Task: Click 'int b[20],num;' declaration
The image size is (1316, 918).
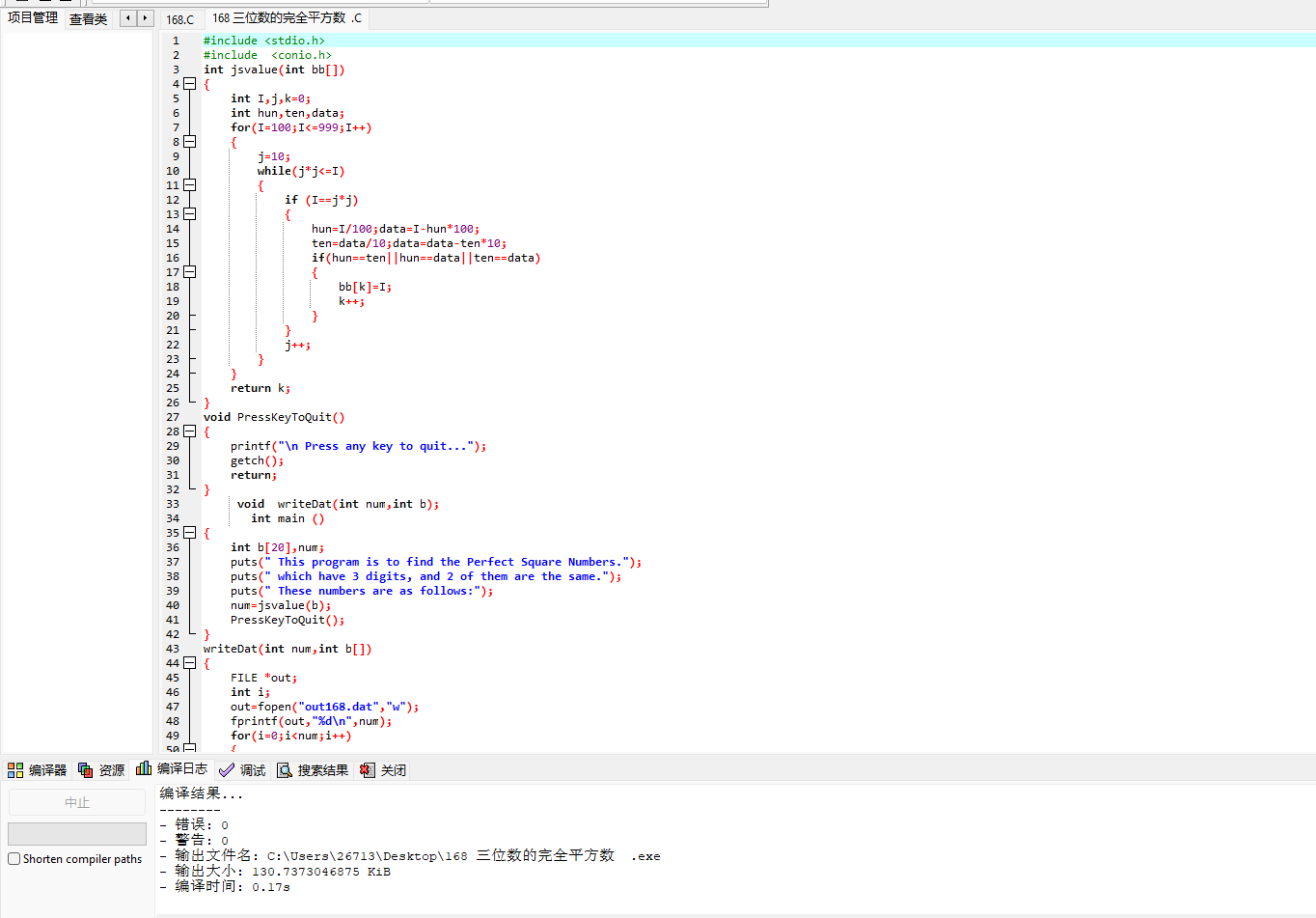Action: coord(277,547)
